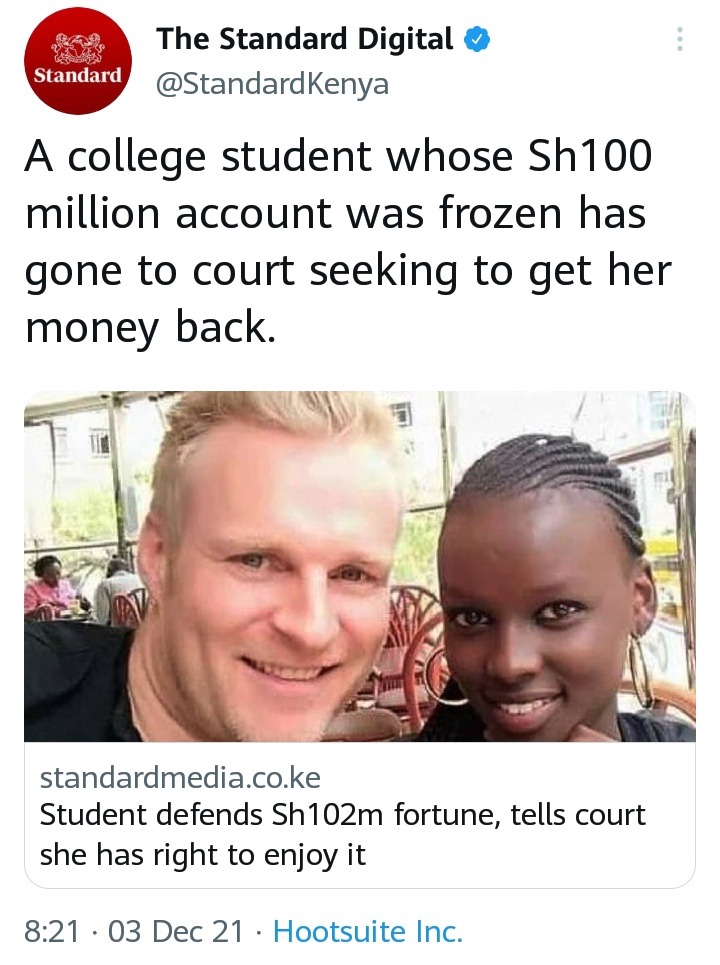This screenshot has width=720, height=965.
Task: Open The Standard Digital account name
Action: [305, 39]
